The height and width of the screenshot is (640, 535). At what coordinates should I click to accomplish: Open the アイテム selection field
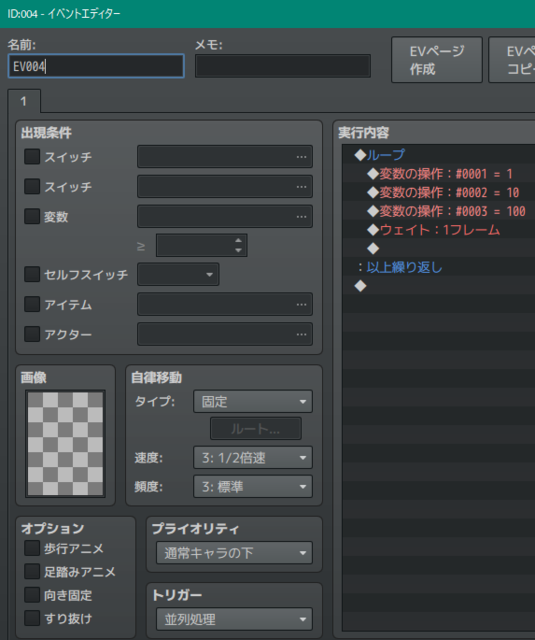coord(225,304)
